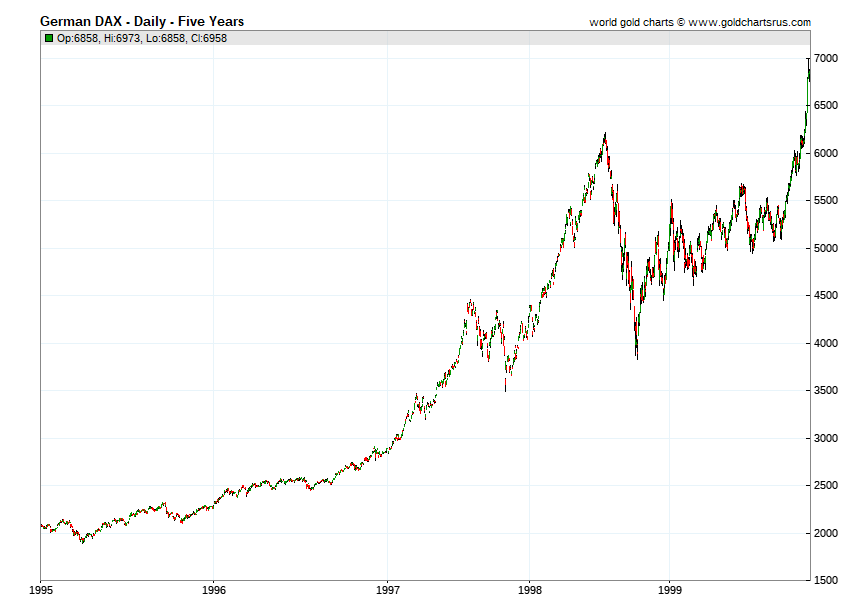Click the green legend square beside Op:6858
Screen dimensions: 850x616
click(49, 38)
